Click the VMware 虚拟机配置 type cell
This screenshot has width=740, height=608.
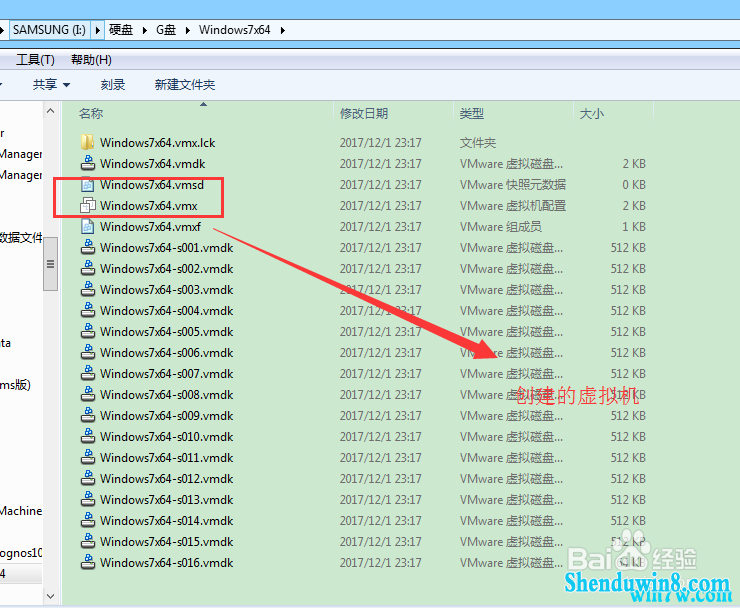click(513, 206)
